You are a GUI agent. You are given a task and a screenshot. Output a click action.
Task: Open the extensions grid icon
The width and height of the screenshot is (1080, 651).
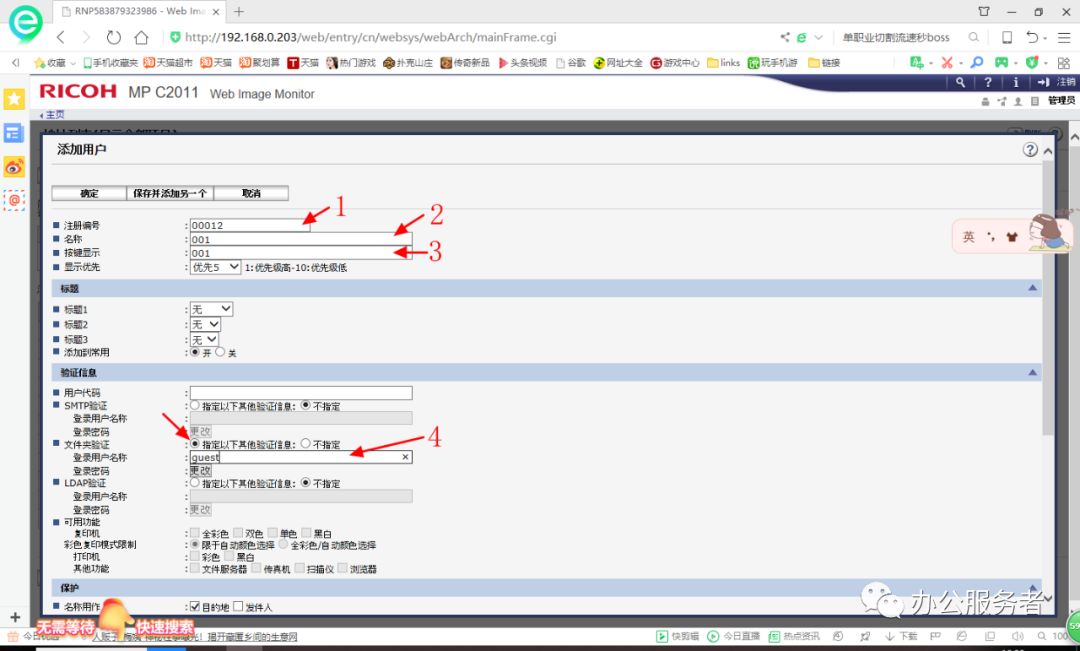pos(1063,63)
